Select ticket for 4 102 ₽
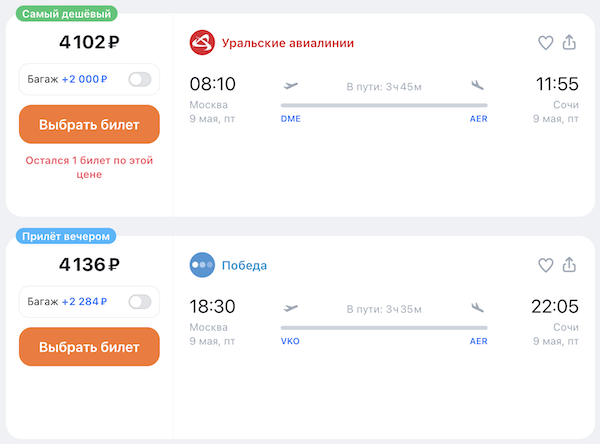 pos(89,126)
